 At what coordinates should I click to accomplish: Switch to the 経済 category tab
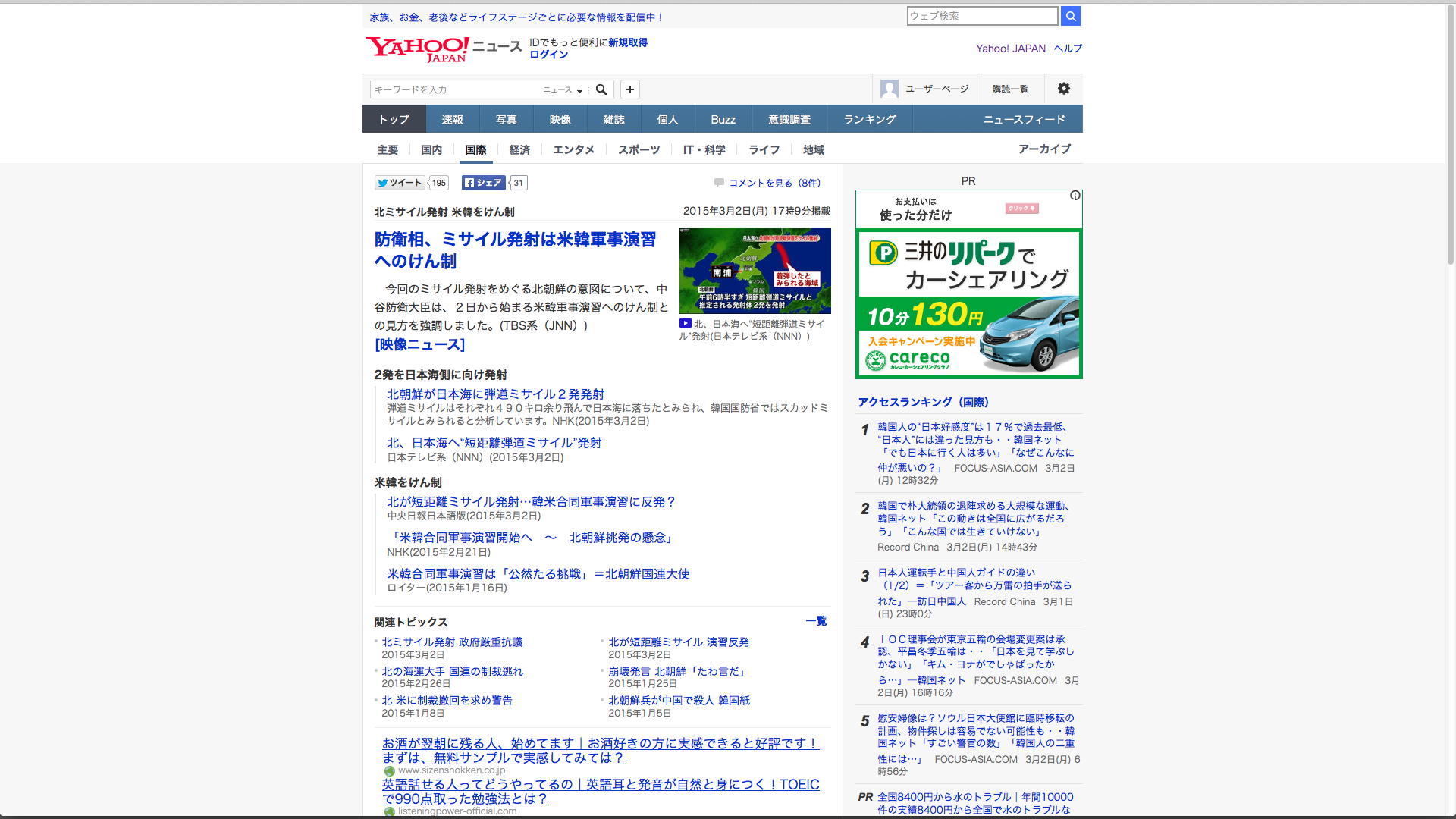(x=519, y=150)
